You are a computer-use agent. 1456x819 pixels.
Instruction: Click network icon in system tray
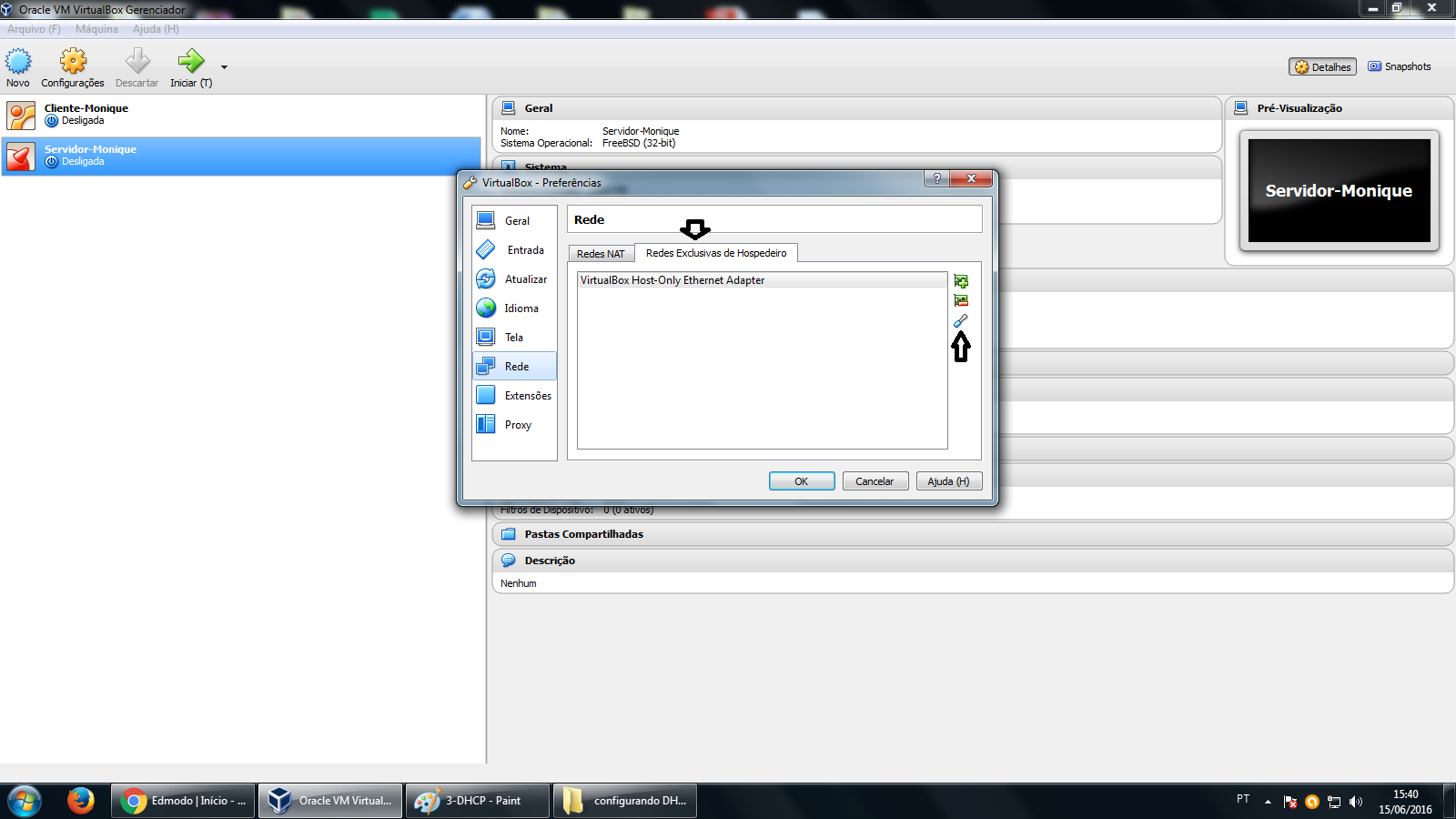click(x=1334, y=802)
